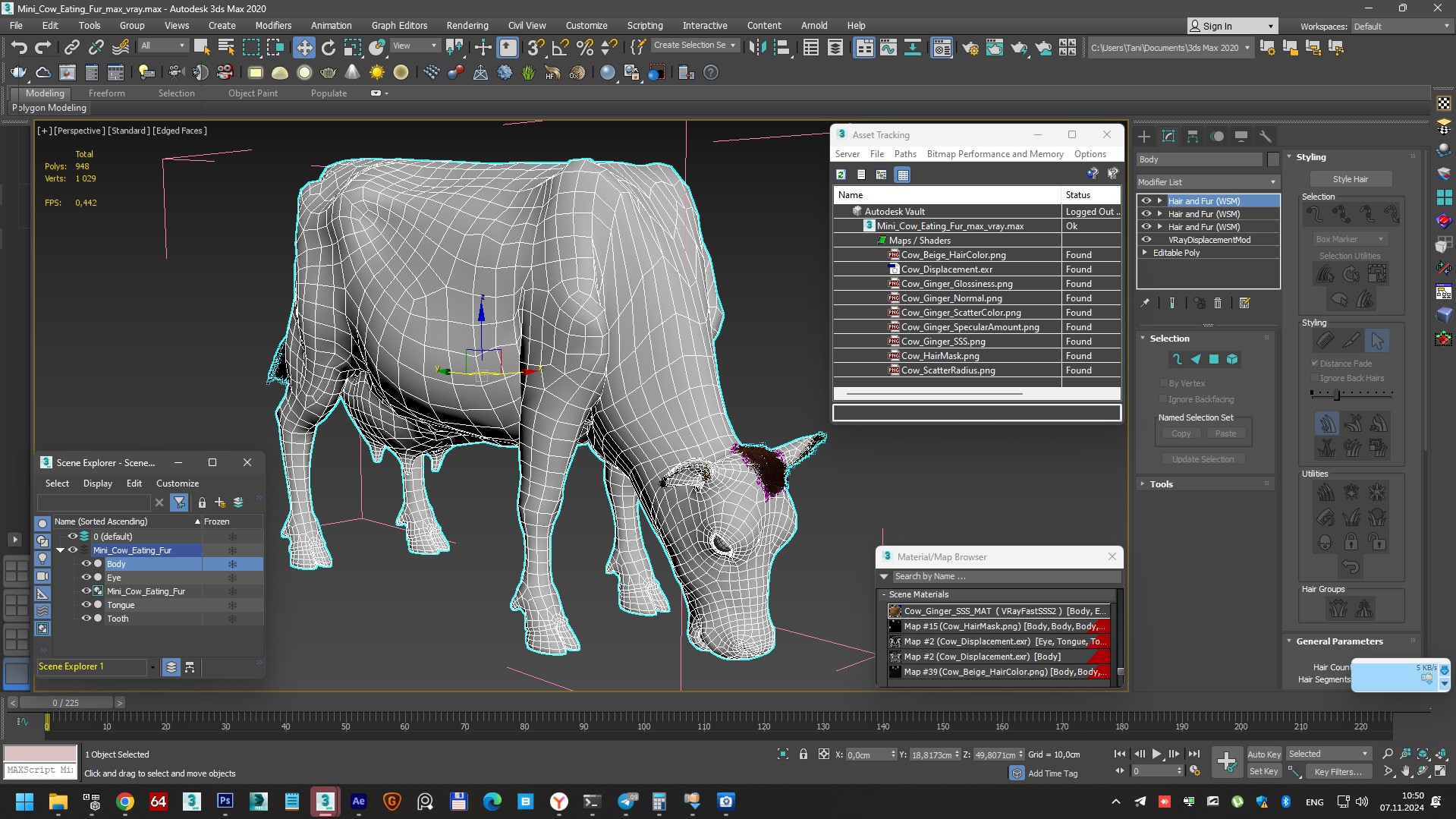Open the Rendering menu
Viewport: 1456px width, 819px height.
pyautogui.click(x=467, y=25)
